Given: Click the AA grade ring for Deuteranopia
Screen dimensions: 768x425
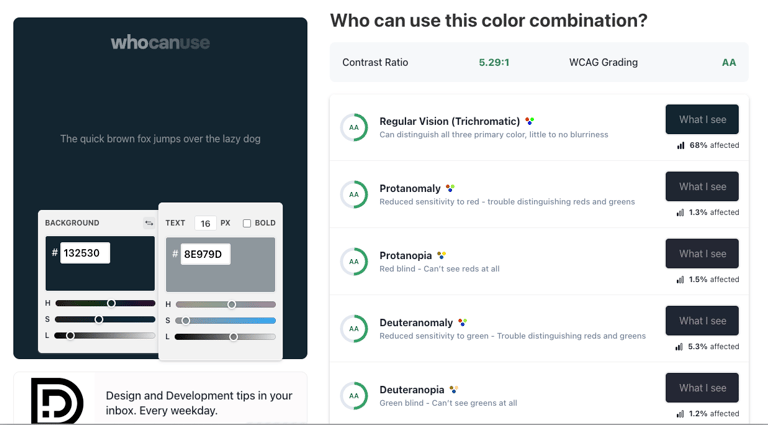Looking at the screenshot, I should point(354,395).
